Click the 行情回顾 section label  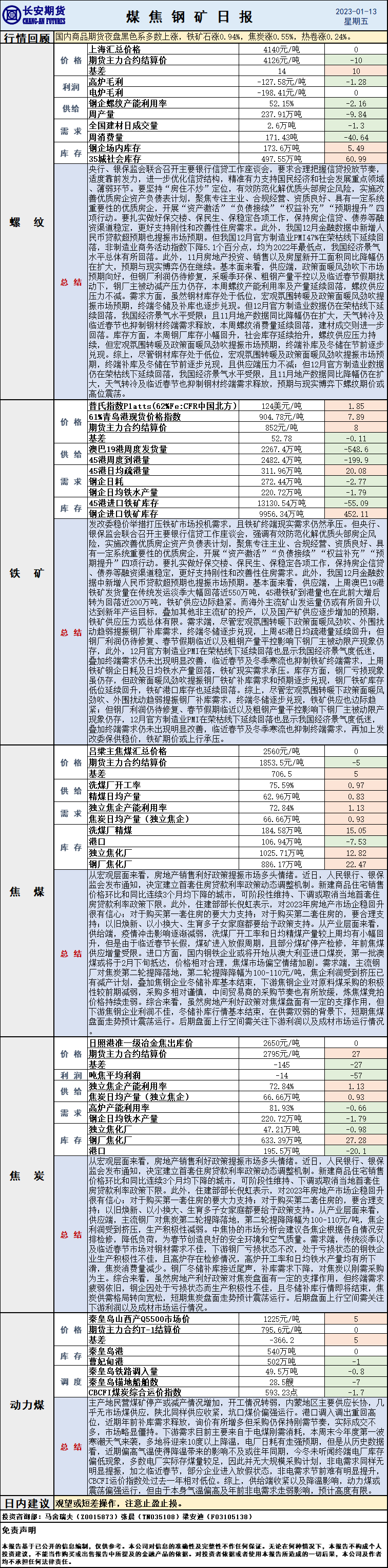pos(27,38)
